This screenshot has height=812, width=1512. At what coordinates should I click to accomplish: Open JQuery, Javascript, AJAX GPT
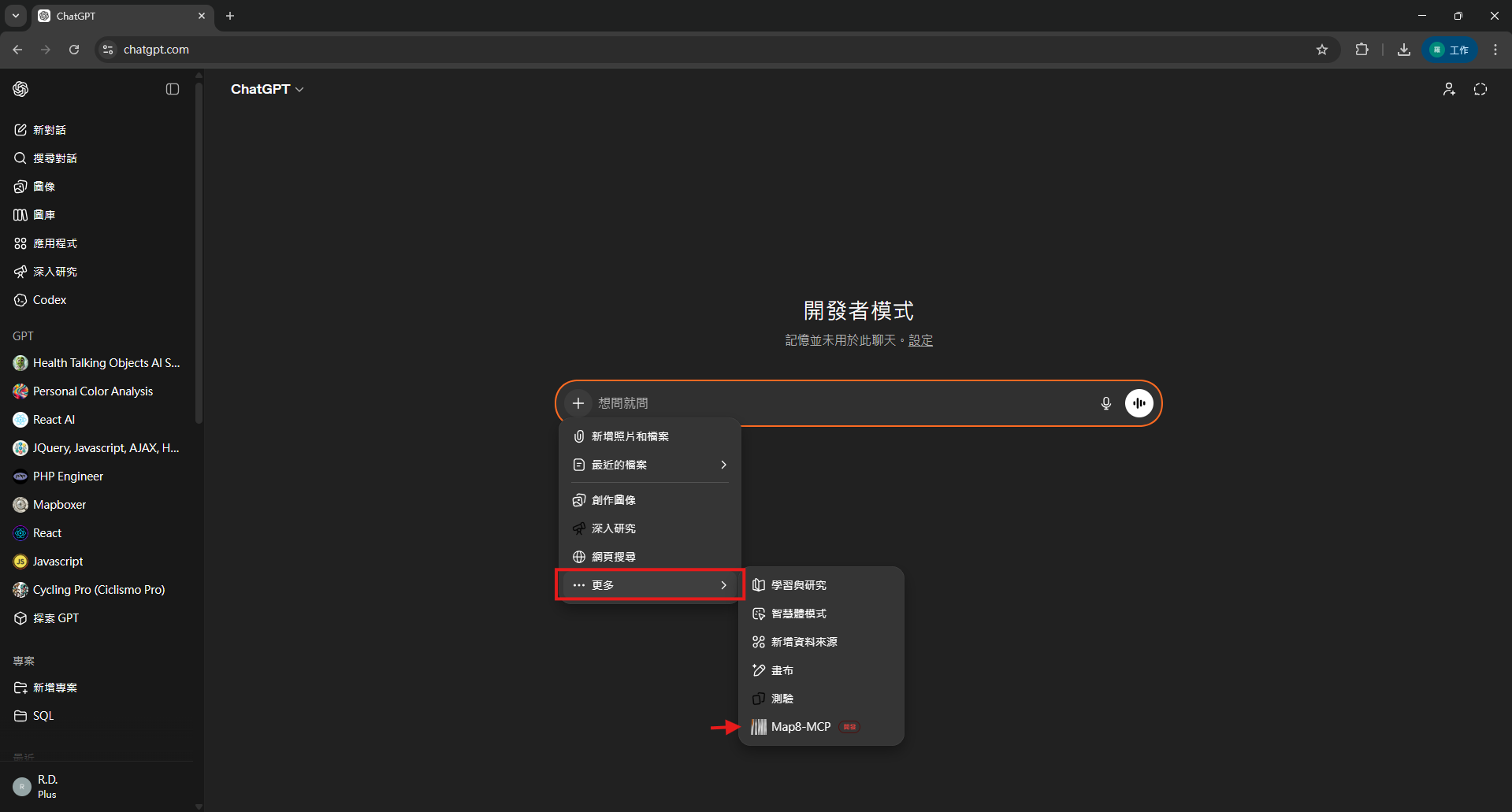[96, 448]
